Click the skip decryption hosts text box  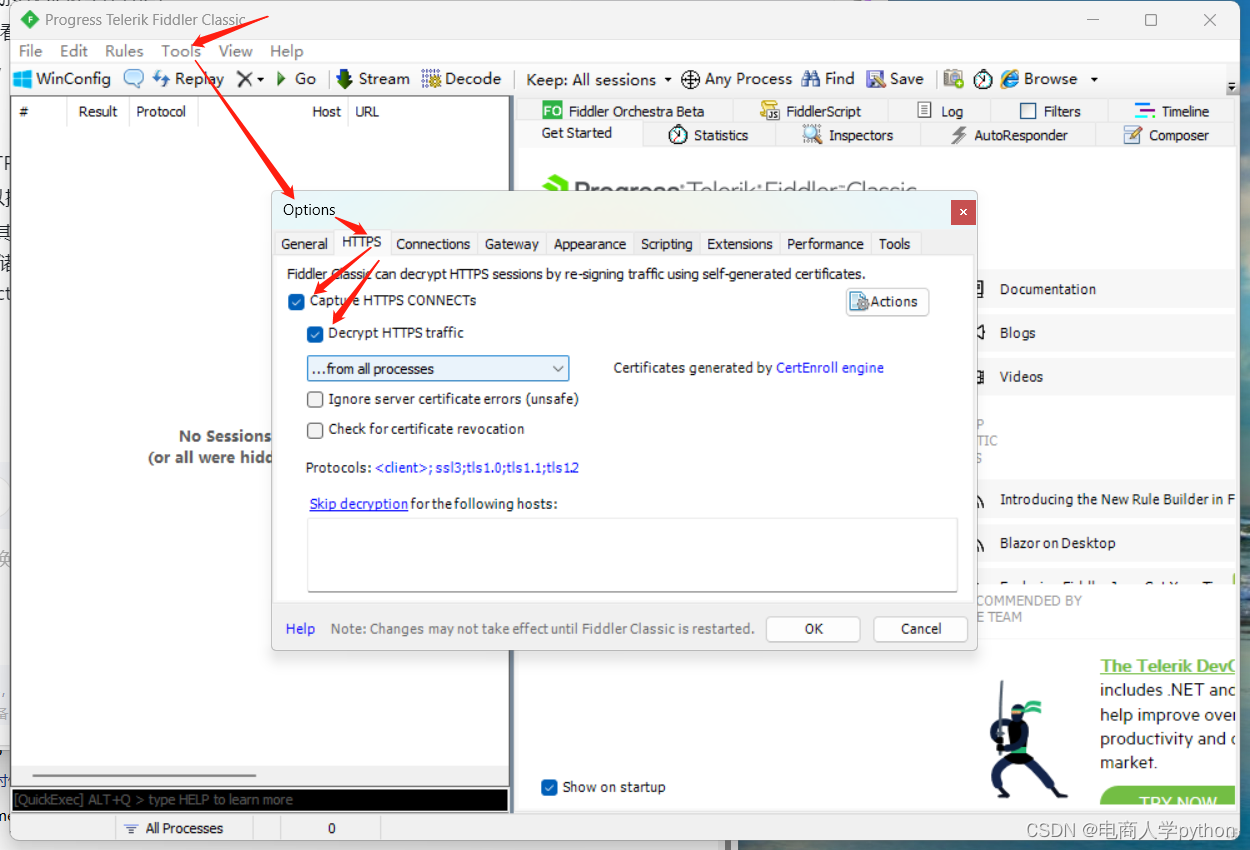coord(632,554)
